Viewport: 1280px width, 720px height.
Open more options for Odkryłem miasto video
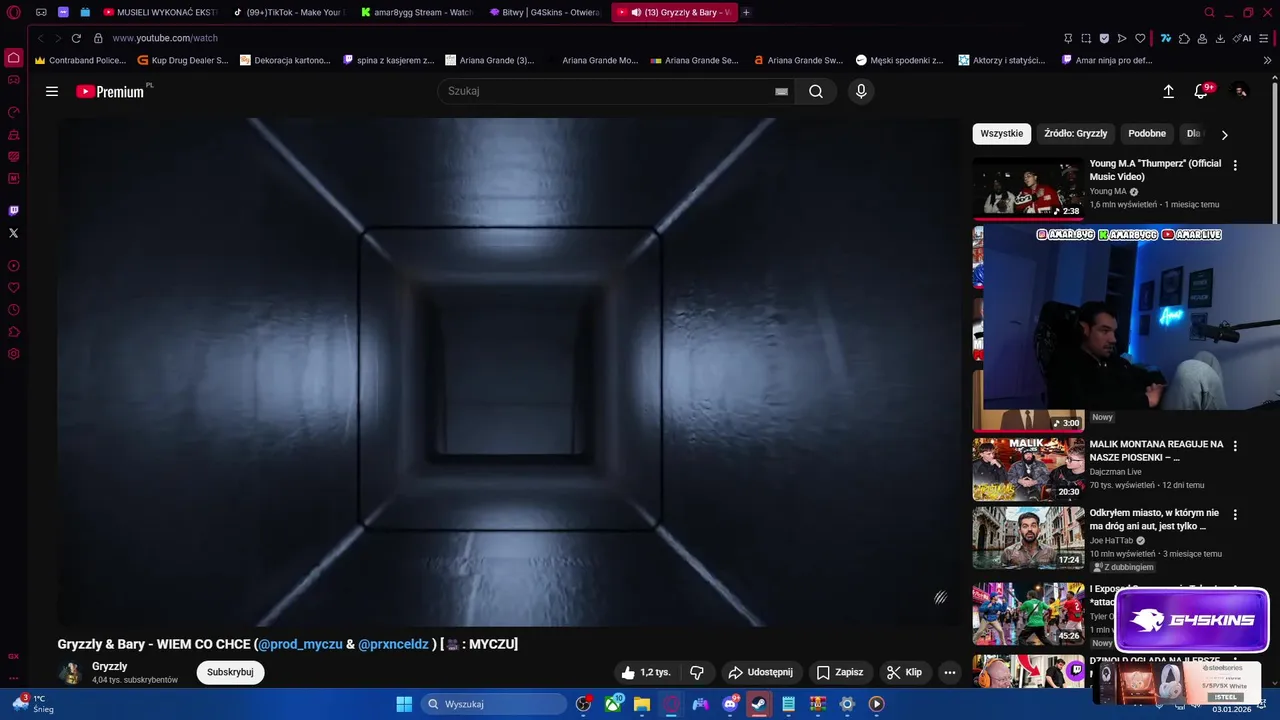point(1235,515)
